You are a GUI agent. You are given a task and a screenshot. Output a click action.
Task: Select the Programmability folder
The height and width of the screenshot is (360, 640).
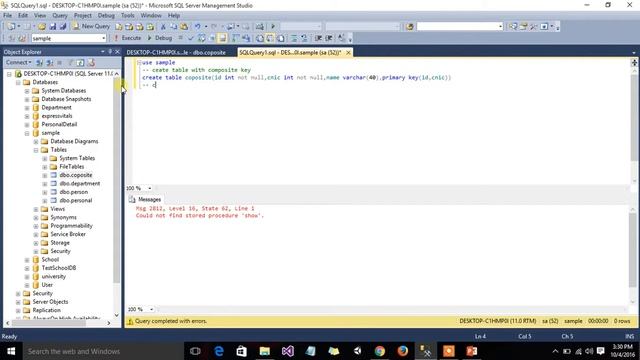click(x=71, y=226)
